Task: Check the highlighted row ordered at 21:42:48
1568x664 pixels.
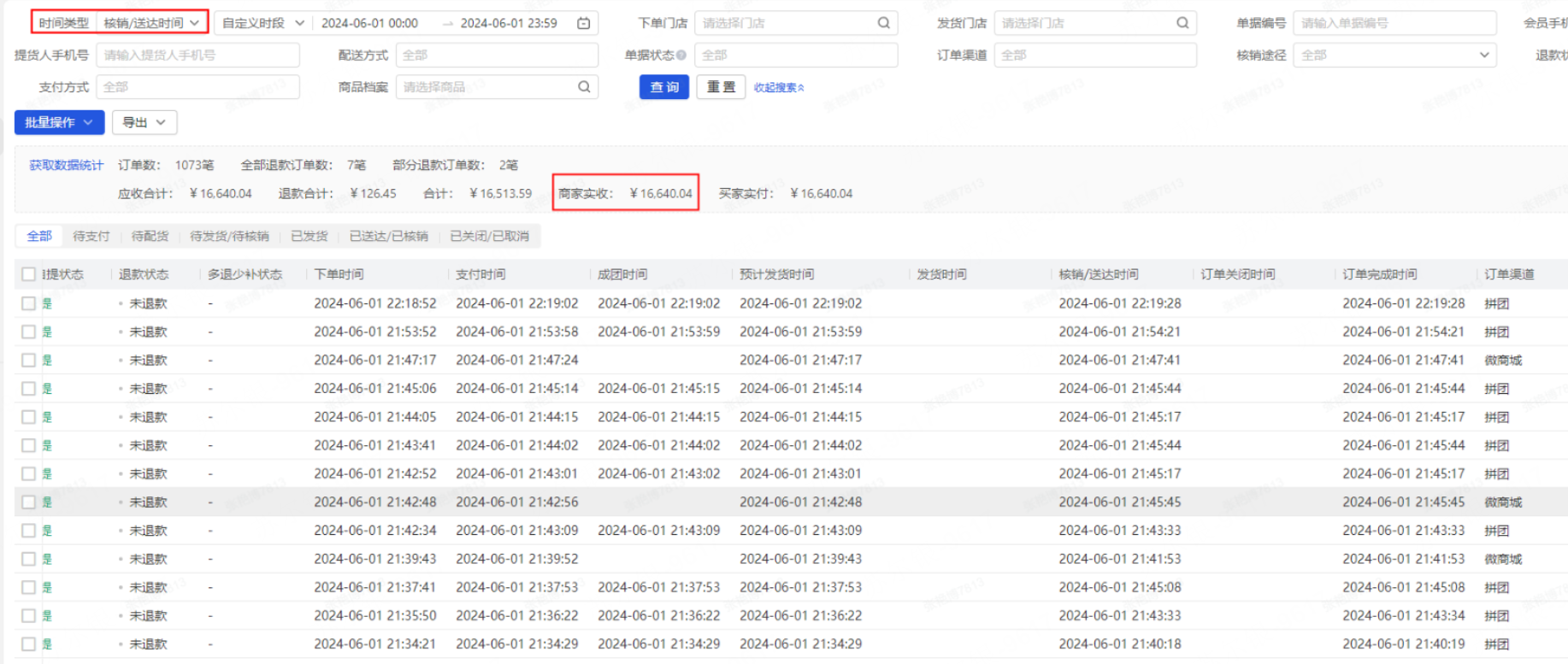Action: pos(28,502)
